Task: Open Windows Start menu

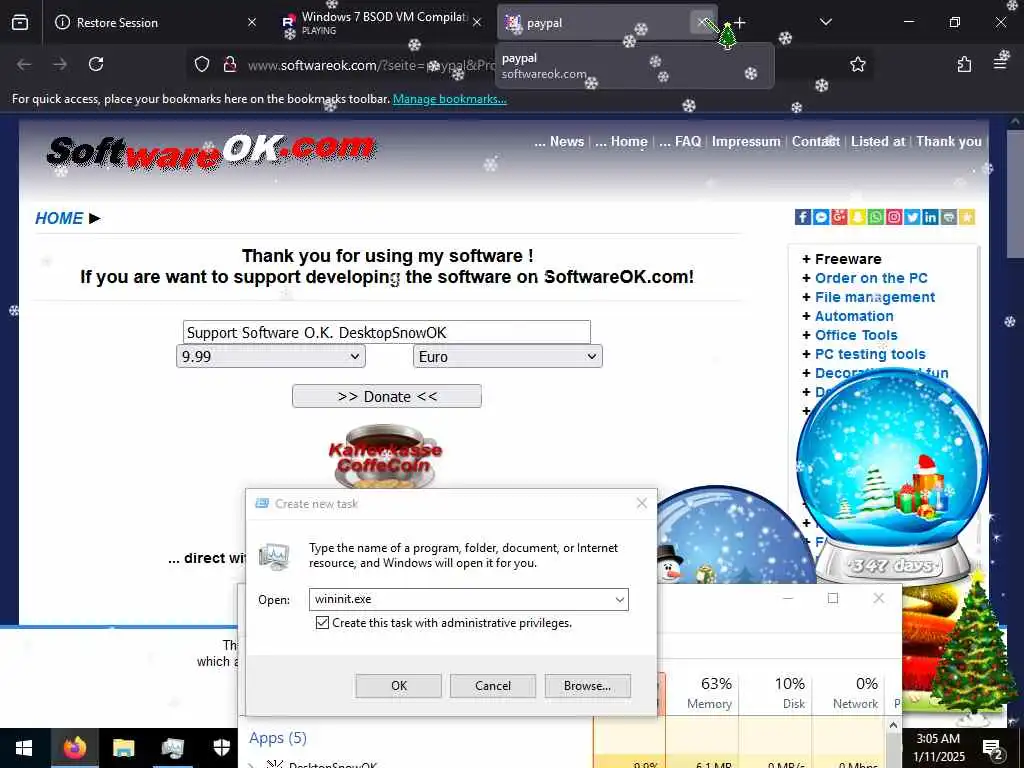Action: point(24,748)
